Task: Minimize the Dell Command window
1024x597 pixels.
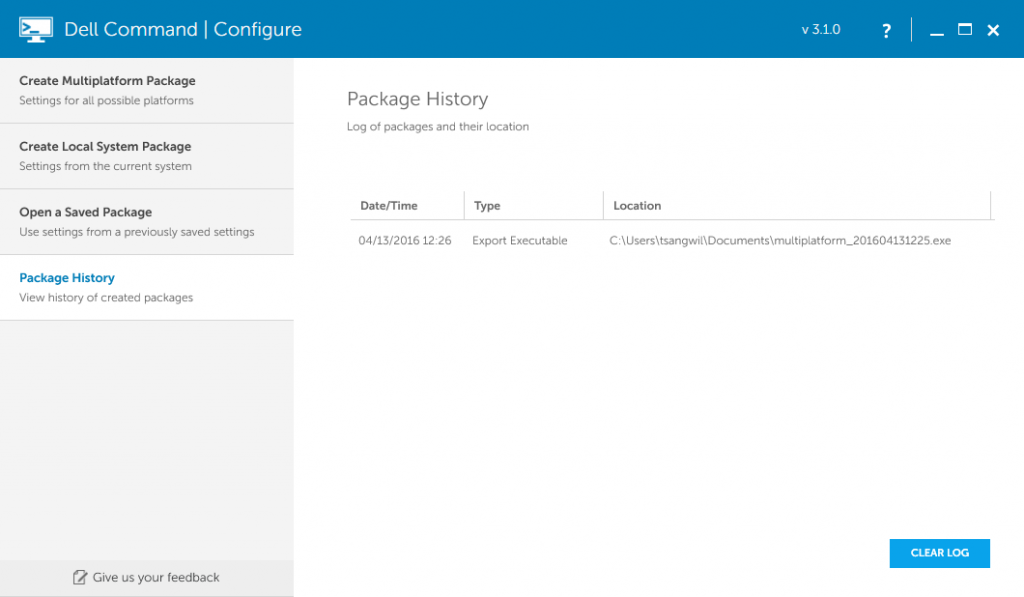Action: tap(937, 31)
